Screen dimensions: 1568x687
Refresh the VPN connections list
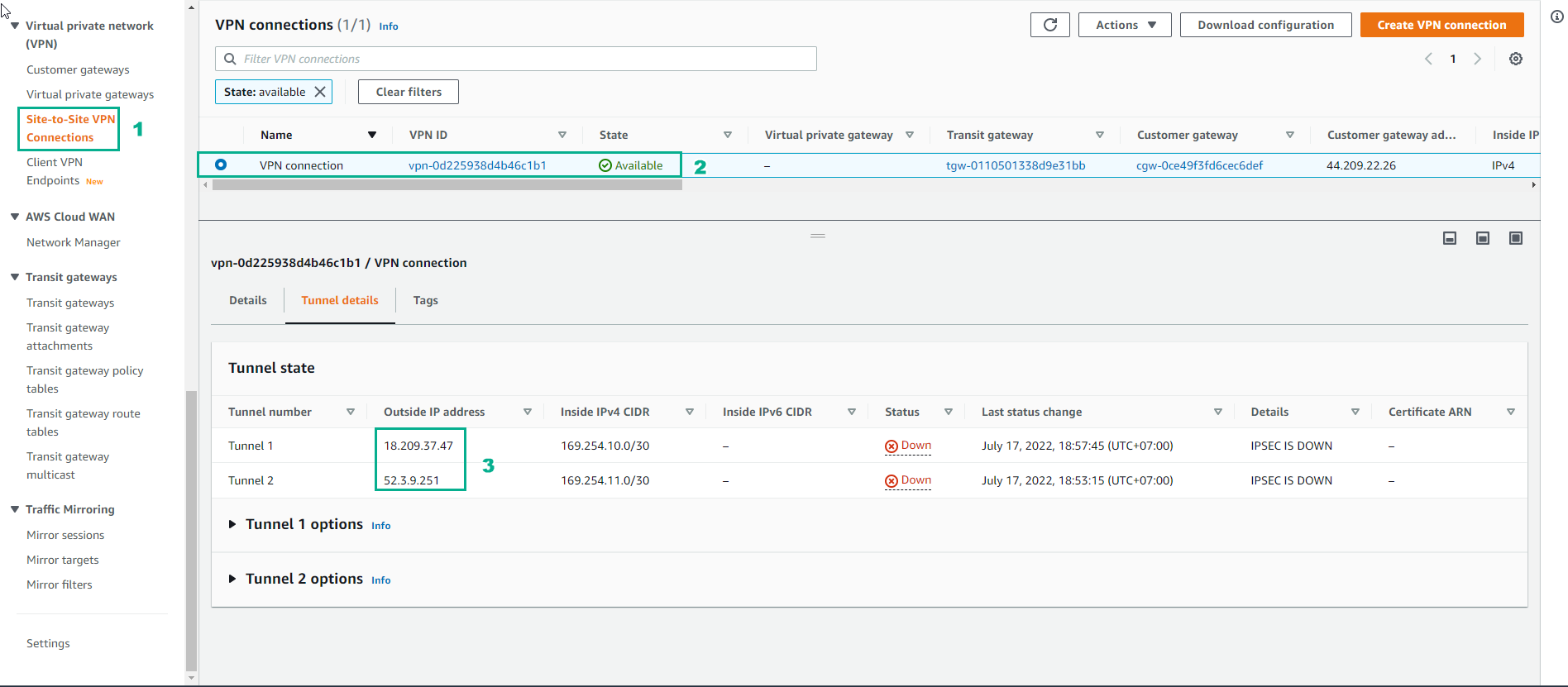pyautogui.click(x=1050, y=25)
